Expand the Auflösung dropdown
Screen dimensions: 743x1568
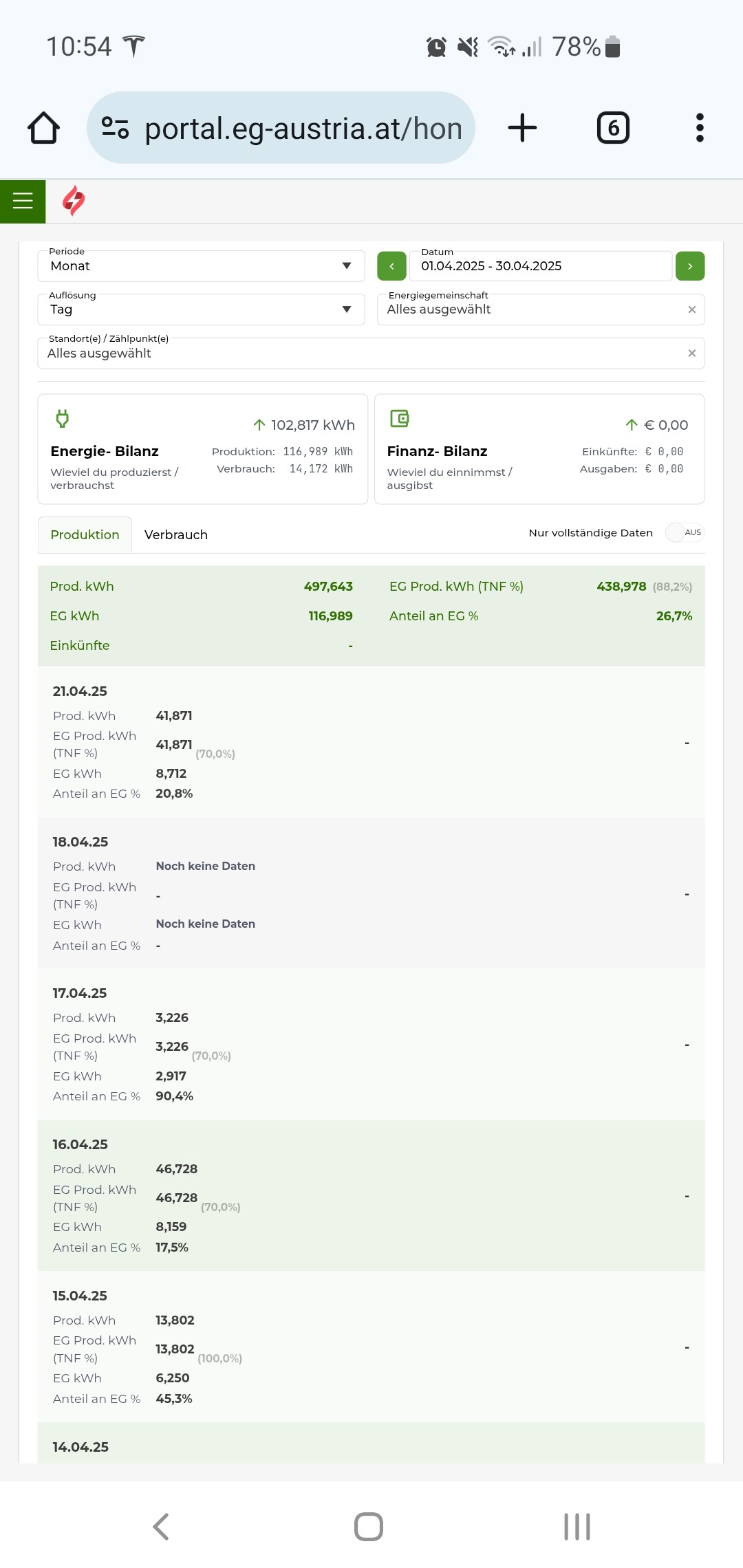click(x=200, y=309)
